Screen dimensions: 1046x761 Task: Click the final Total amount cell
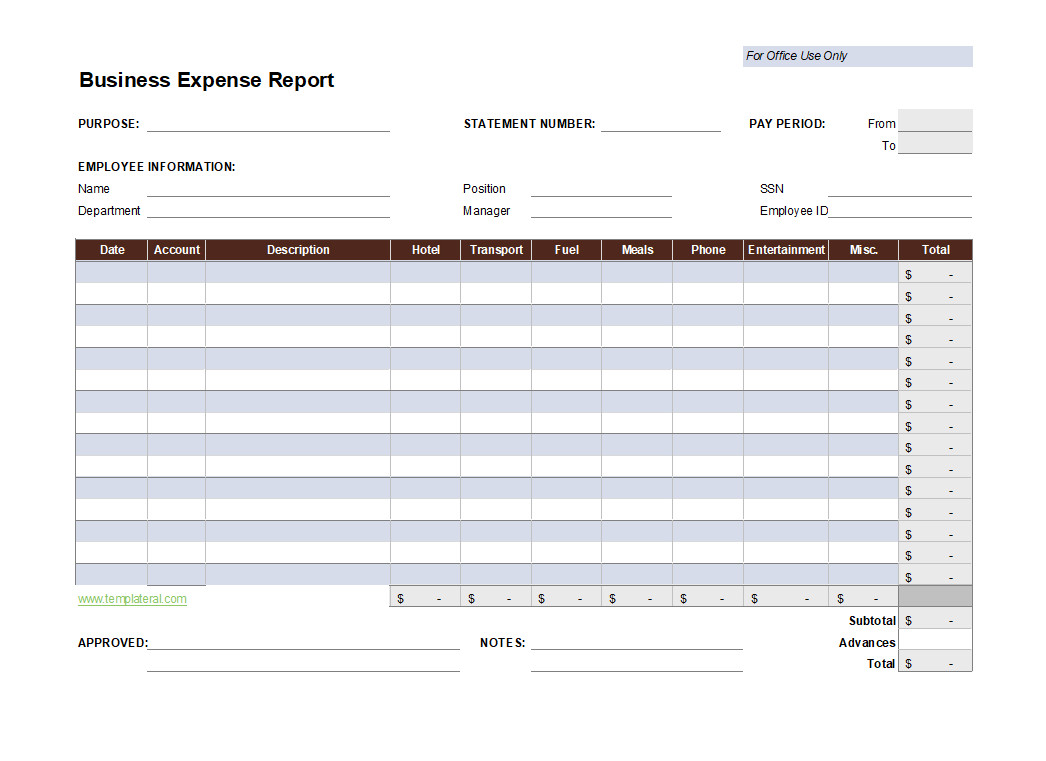(x=935, y=663)
